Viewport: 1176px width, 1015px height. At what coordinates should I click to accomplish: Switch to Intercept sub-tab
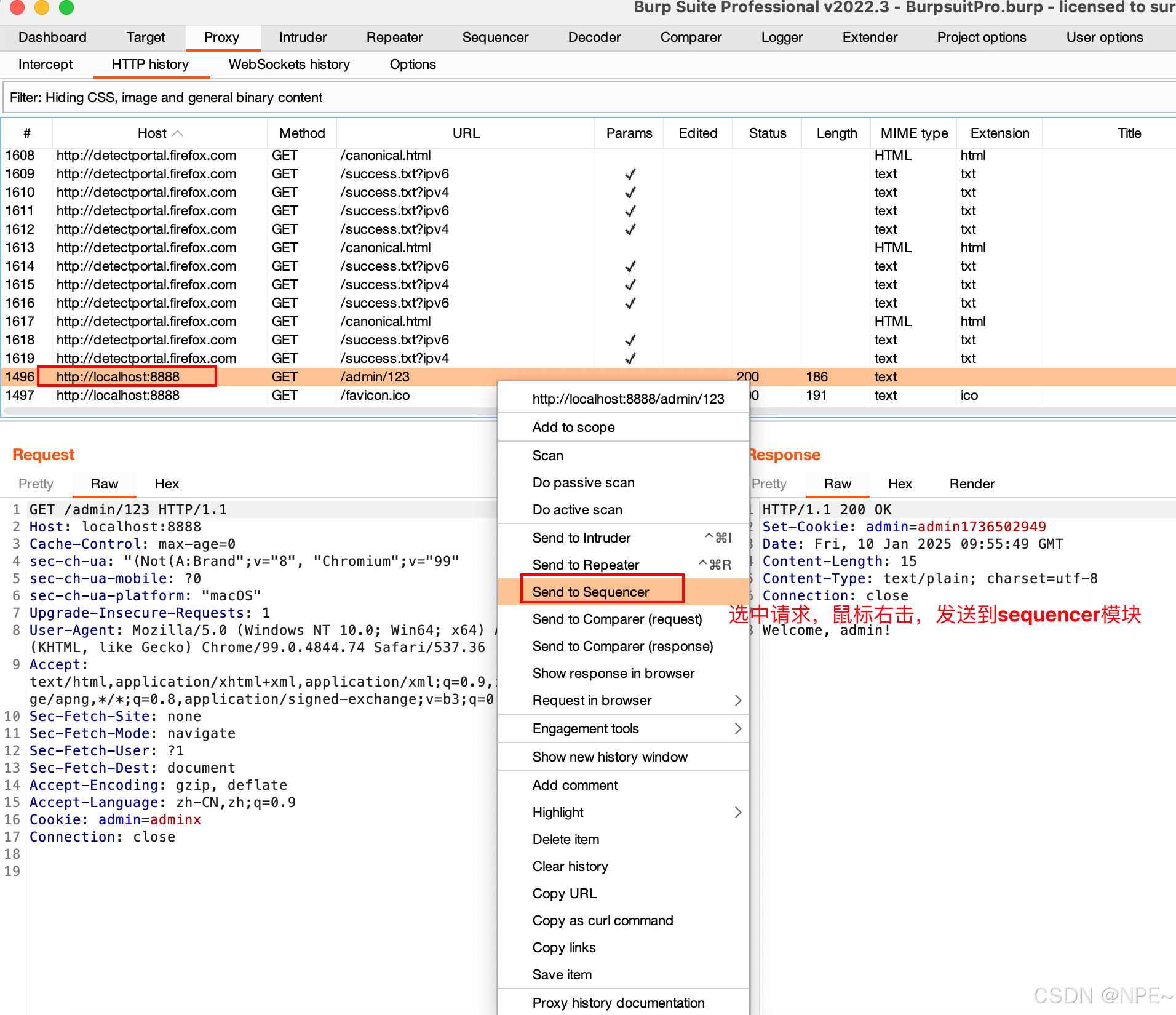point(46,65)
